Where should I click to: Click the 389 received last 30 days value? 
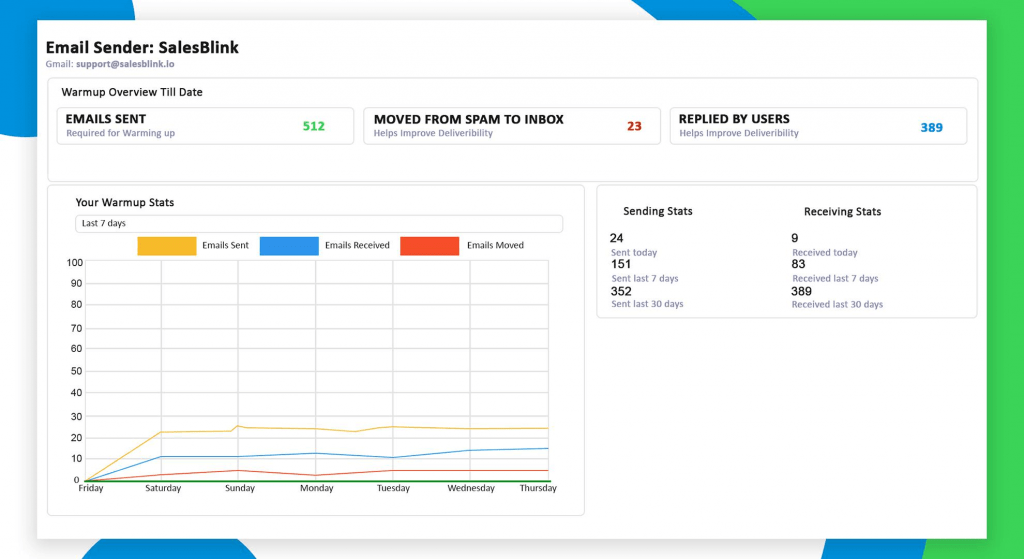[x=801, y=291]
